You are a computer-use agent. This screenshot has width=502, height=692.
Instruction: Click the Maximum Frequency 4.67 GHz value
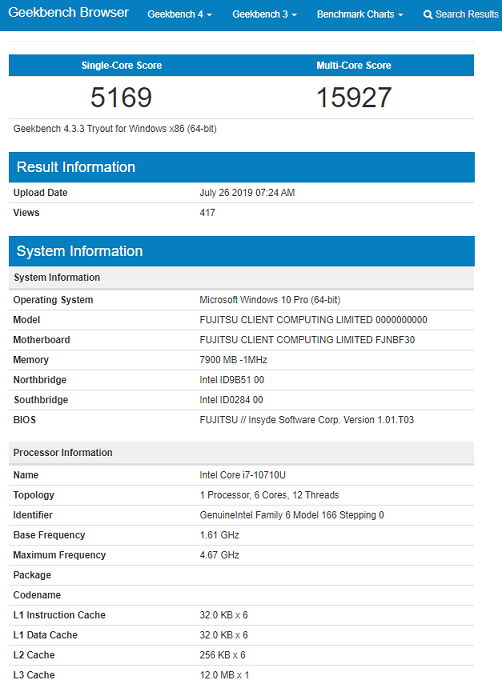(219, 555)
